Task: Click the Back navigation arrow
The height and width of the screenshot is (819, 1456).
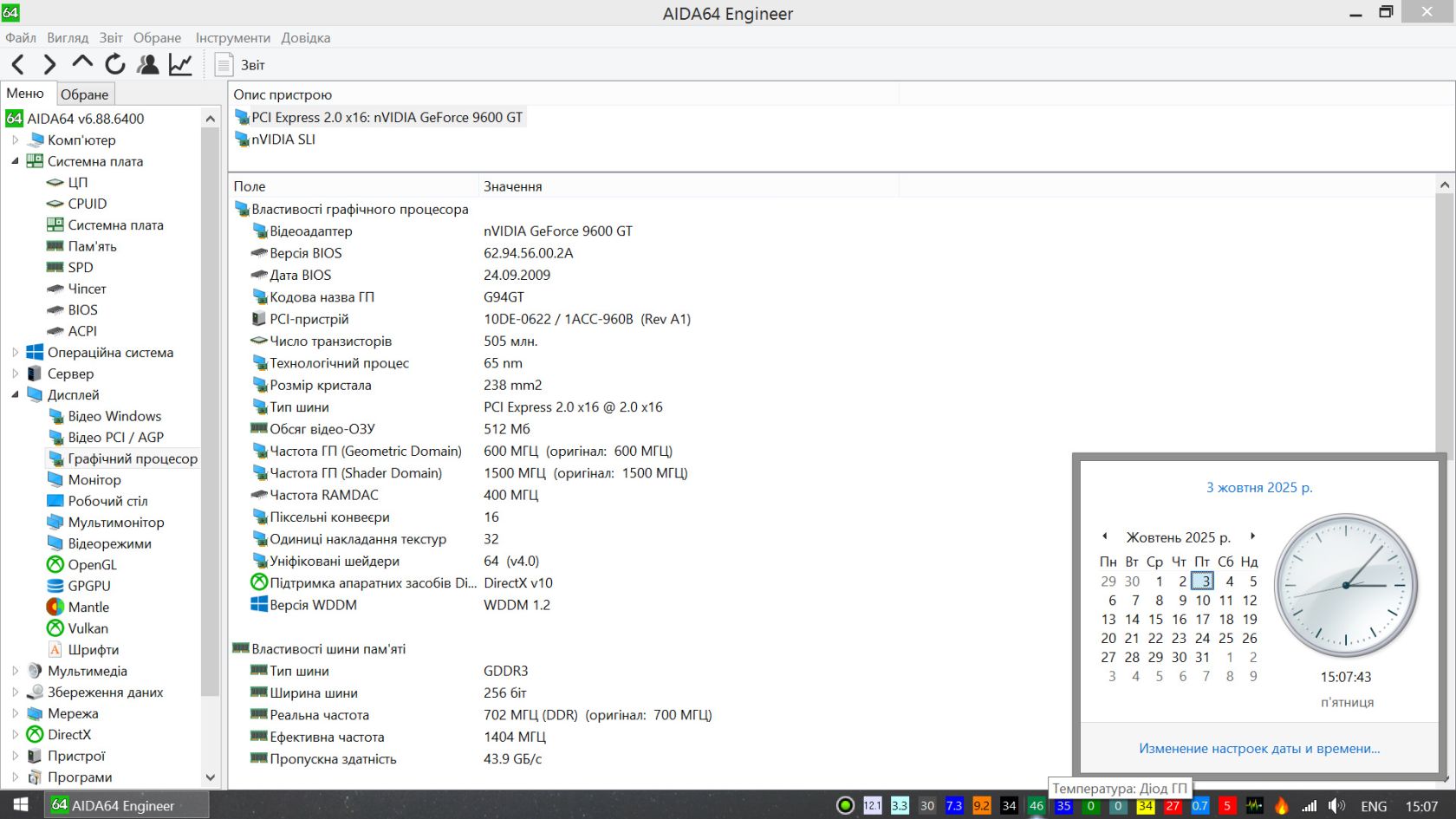Action: point(18,64)
